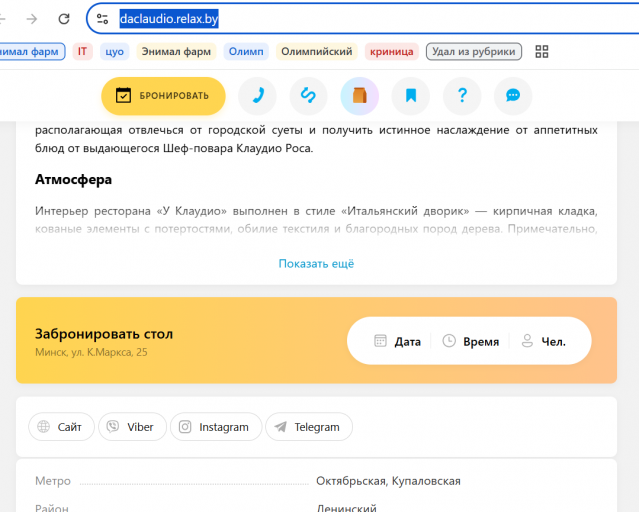This screenshot has height=512, width=639.
Task: Click the takeaway bag icon
Action: point(359,96)
